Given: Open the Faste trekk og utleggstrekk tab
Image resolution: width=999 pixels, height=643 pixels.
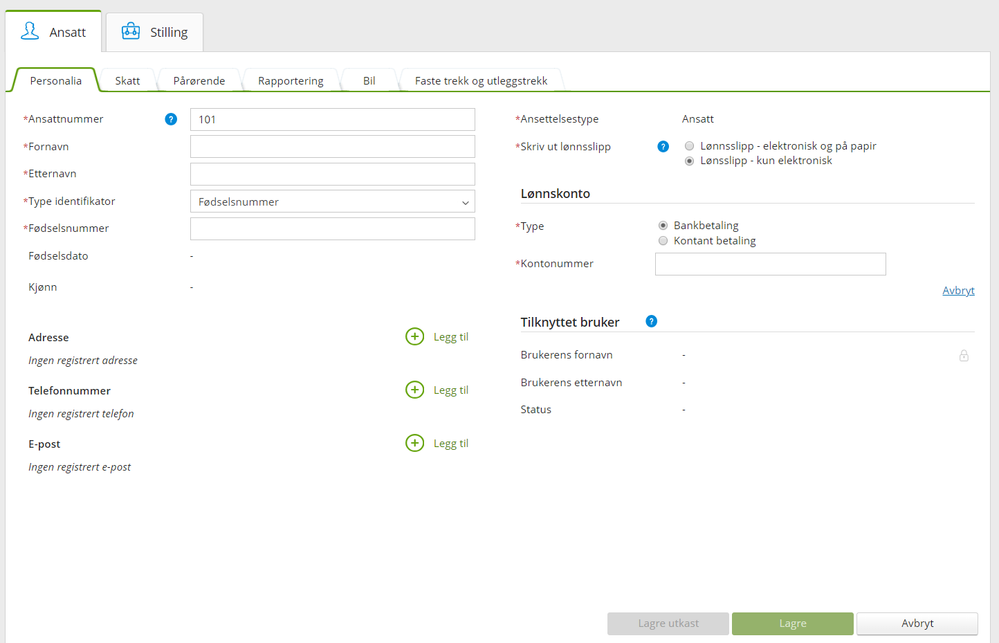Looking at the screenshot, I should [481, 81].
